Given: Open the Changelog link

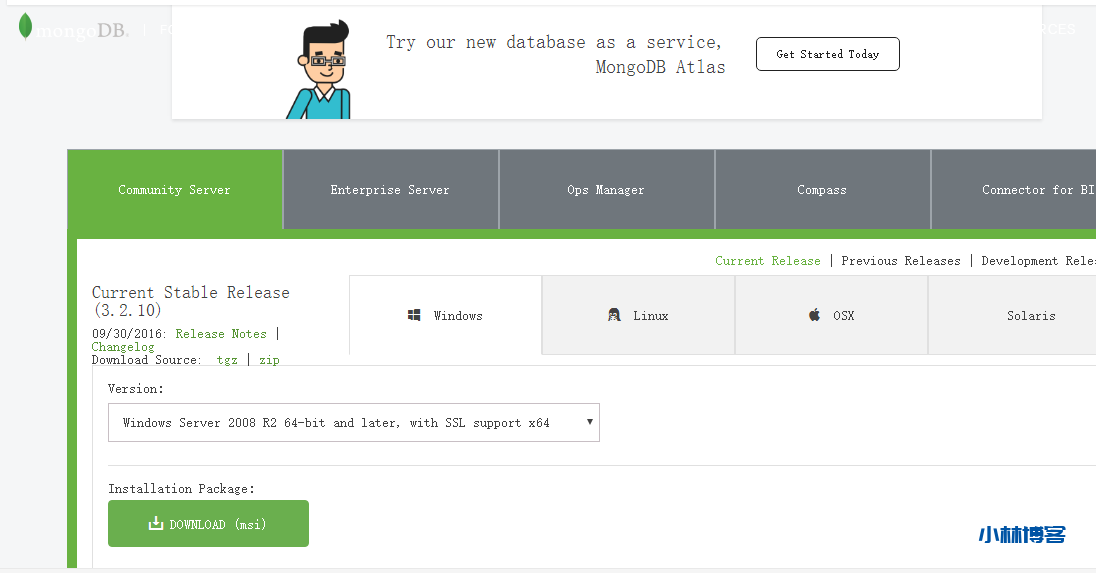Looking at the screenshot, I should (123, 347).
